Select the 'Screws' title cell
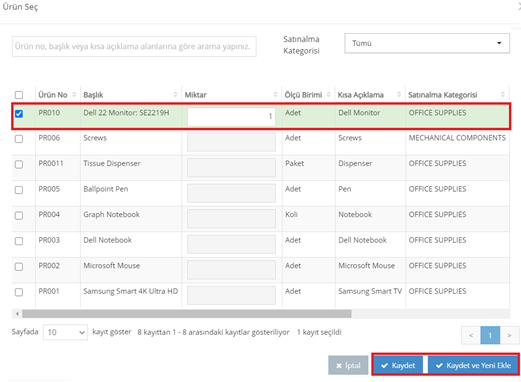This screenshot has height=382, width=521. pos(95,138)
